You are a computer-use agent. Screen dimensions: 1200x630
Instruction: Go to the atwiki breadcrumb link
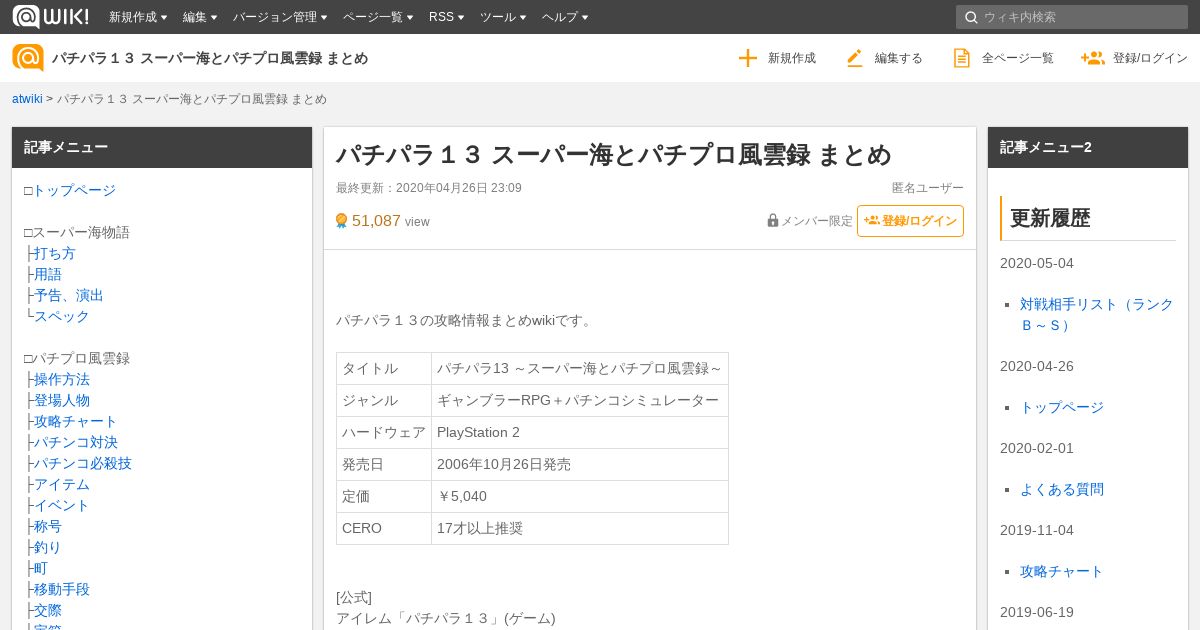[27, 99]
